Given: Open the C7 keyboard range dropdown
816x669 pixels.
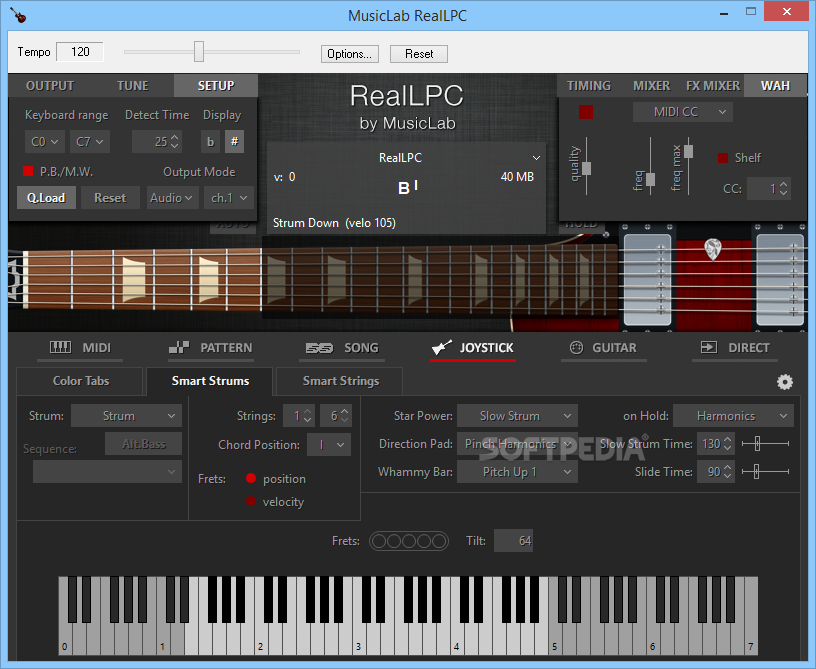Looking at the screenshot, I should click(90, 141).
